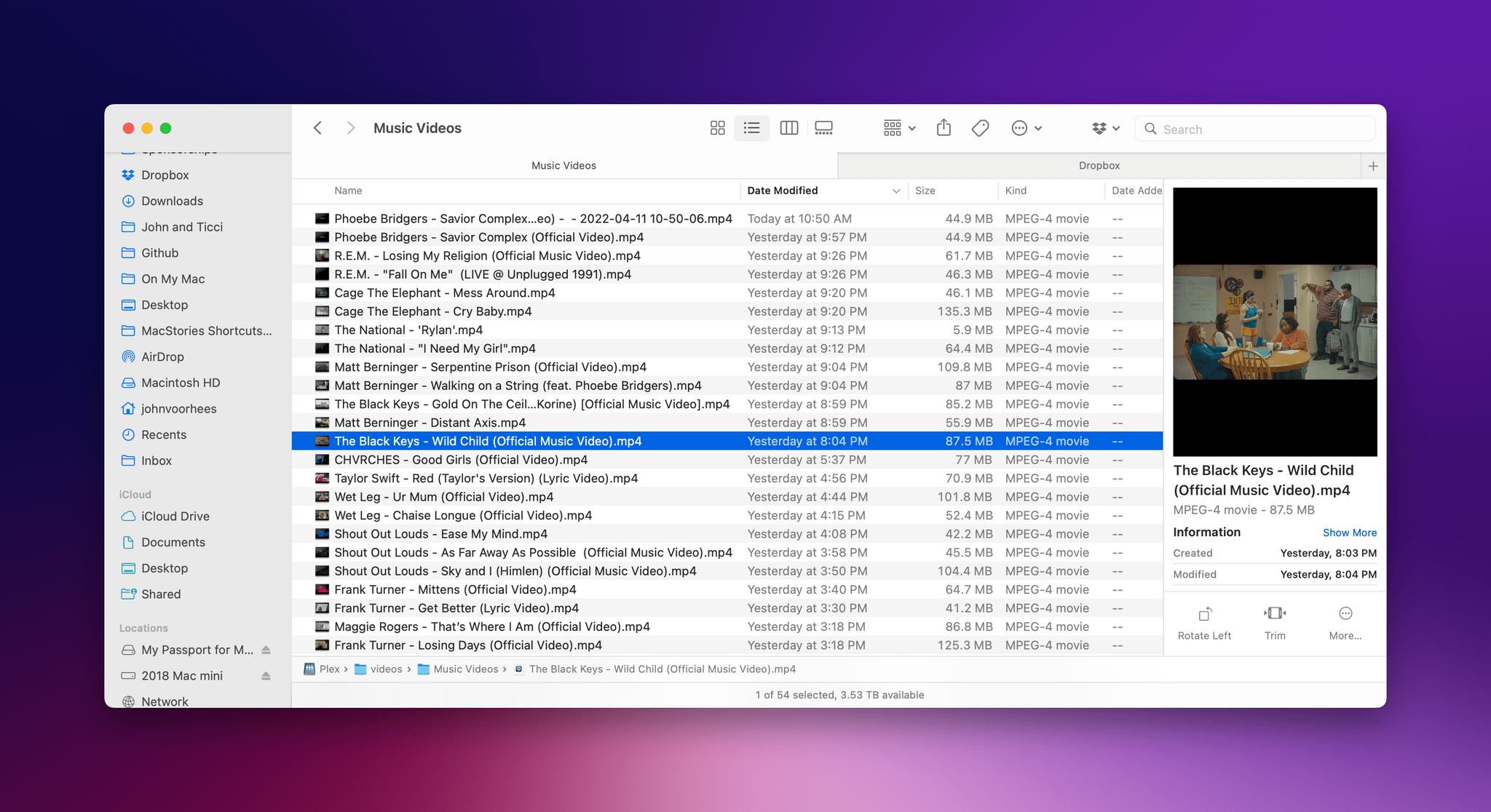Viewport: 1491px width, 812px height.
Task: Click the Share toolbar icon
Action: [x=944, y=128]
